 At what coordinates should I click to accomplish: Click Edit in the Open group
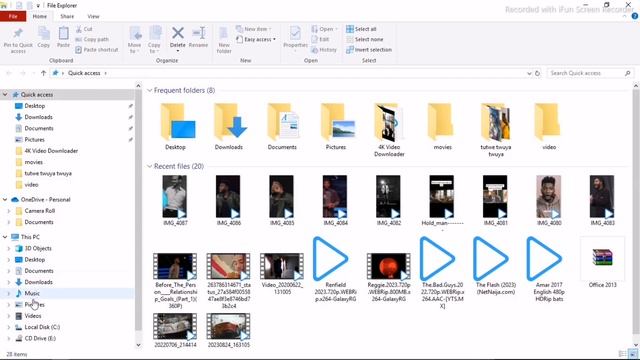[x=320, y=39]
